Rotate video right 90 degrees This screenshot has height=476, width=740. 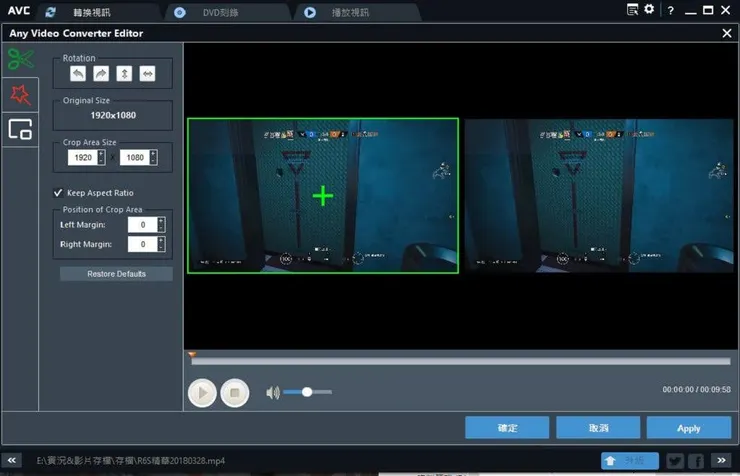[101, 74]
